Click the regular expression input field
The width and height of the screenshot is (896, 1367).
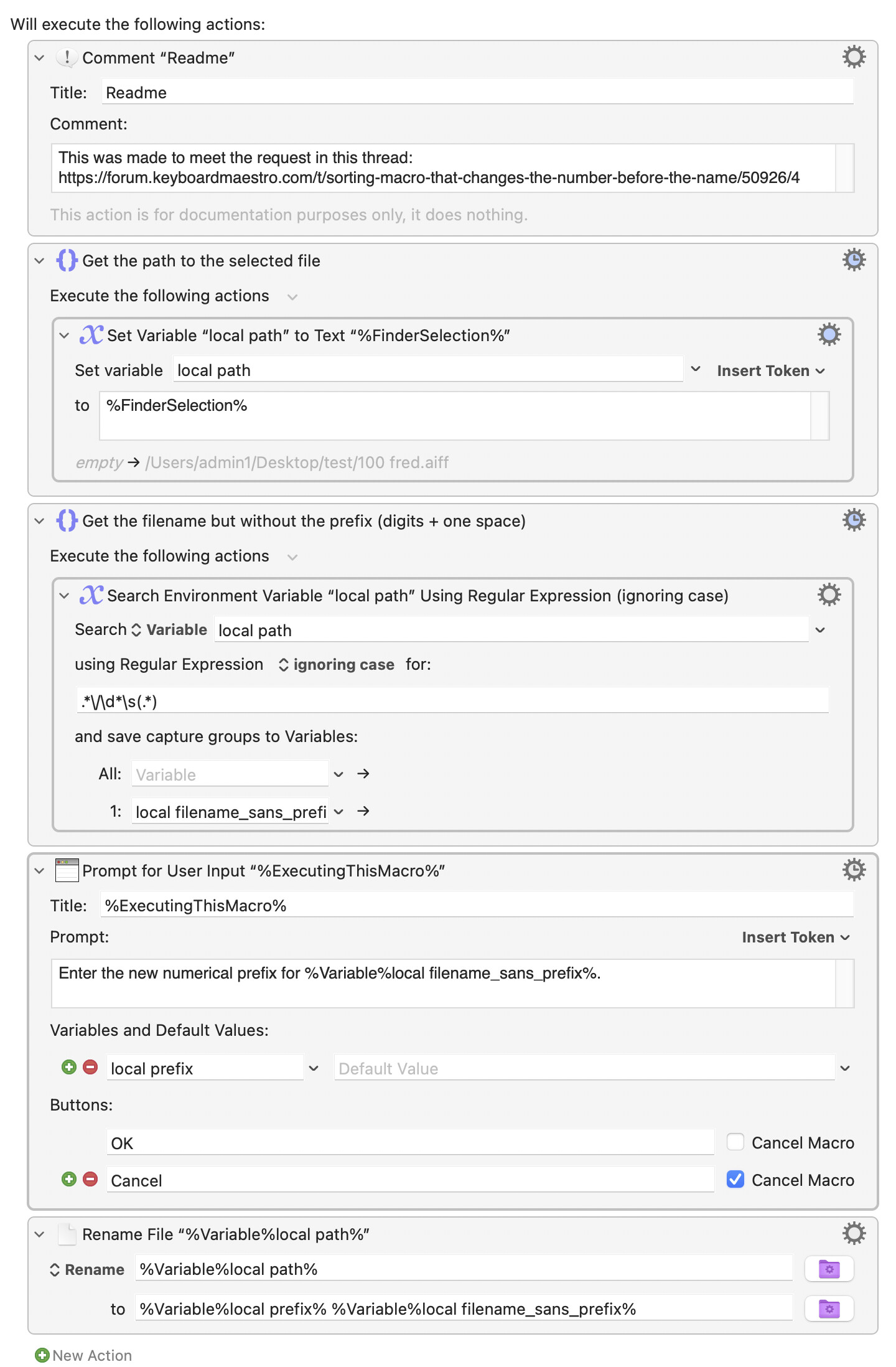coord(452,702)
